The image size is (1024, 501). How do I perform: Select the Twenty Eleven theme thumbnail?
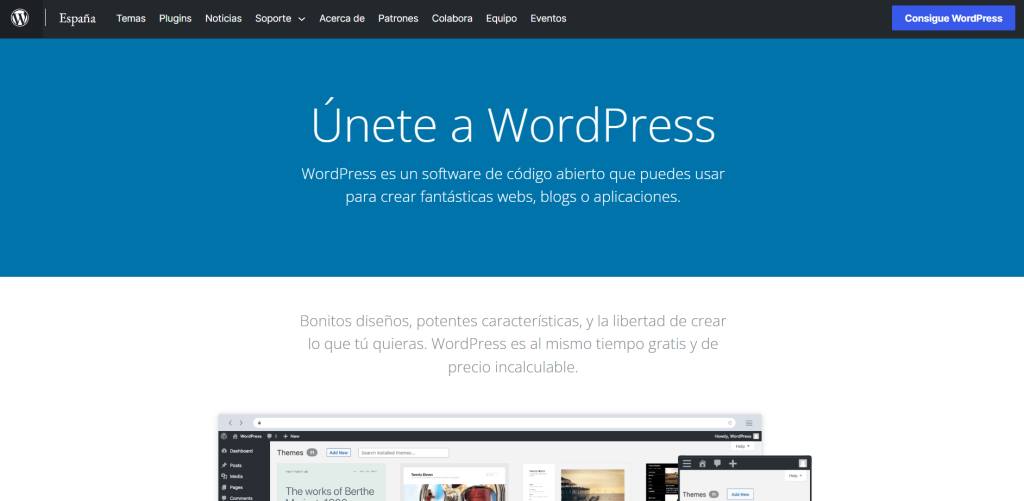point(454,482)
